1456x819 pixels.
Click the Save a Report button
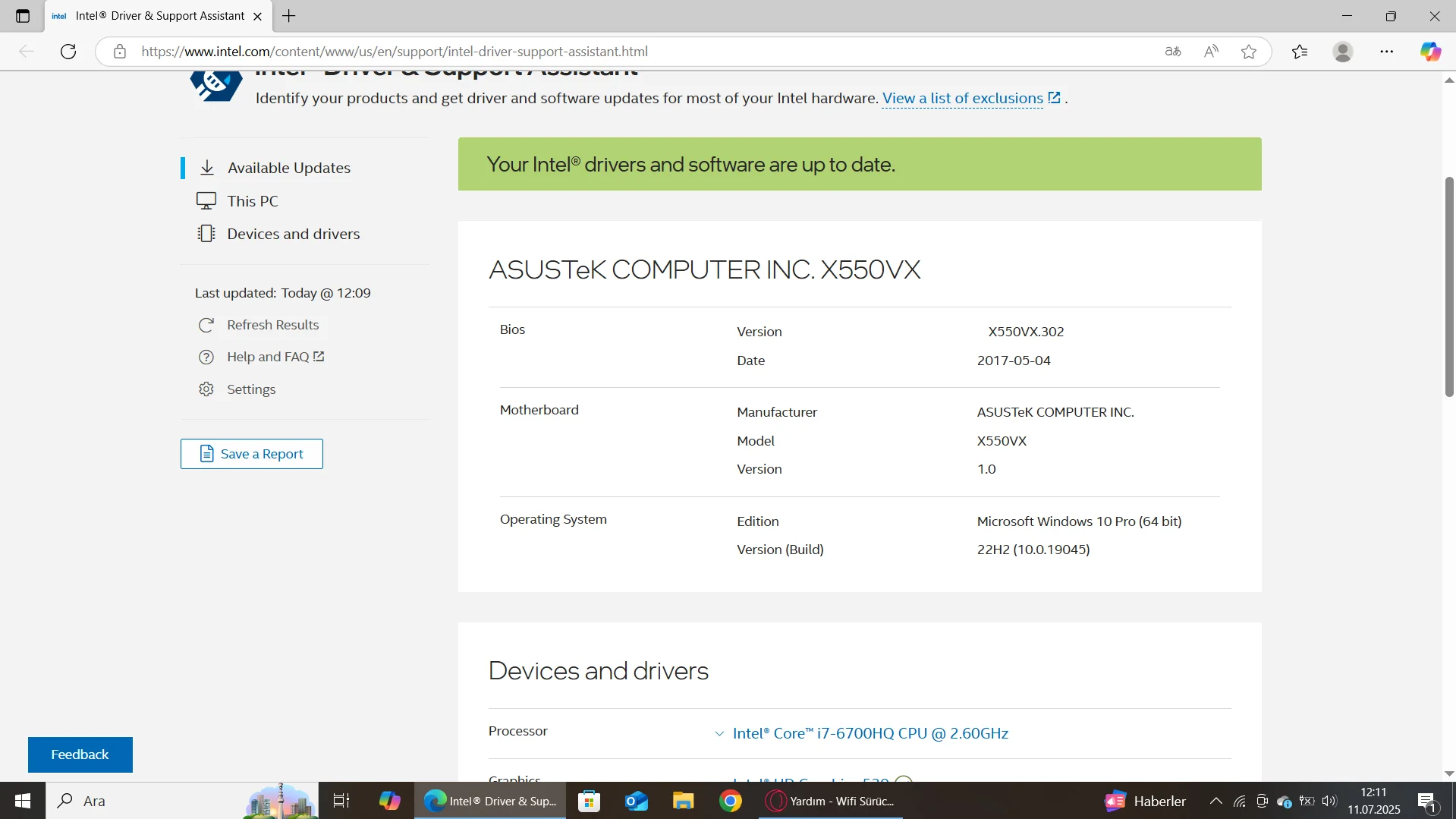click(x=252, y=454)
